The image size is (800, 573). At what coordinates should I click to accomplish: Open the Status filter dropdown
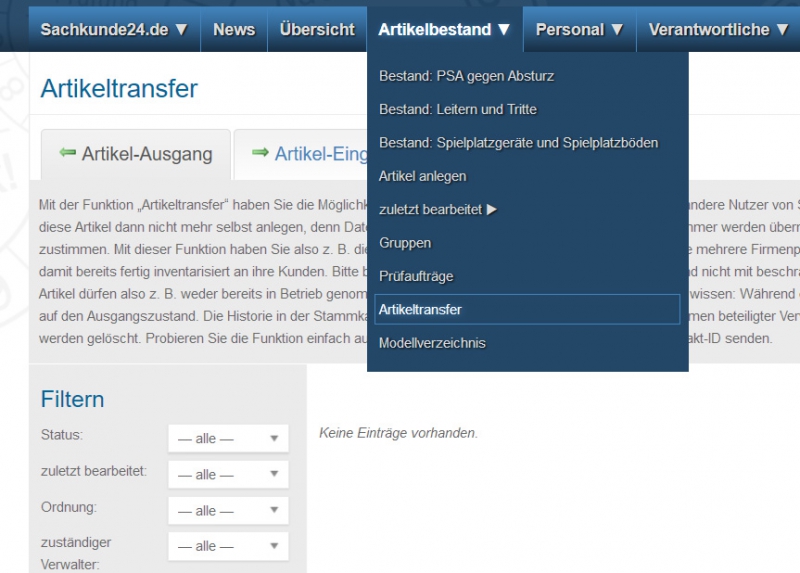coord(227,439)
